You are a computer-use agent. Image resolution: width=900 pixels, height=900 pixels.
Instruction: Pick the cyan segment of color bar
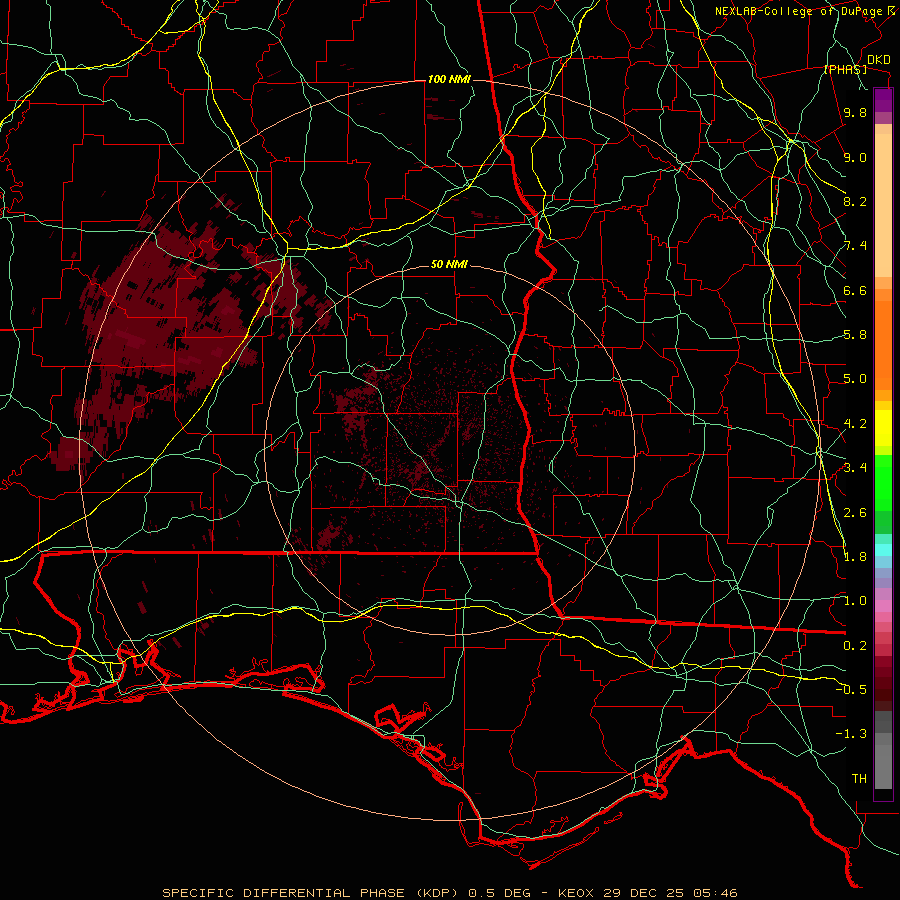tap(883, 550)
